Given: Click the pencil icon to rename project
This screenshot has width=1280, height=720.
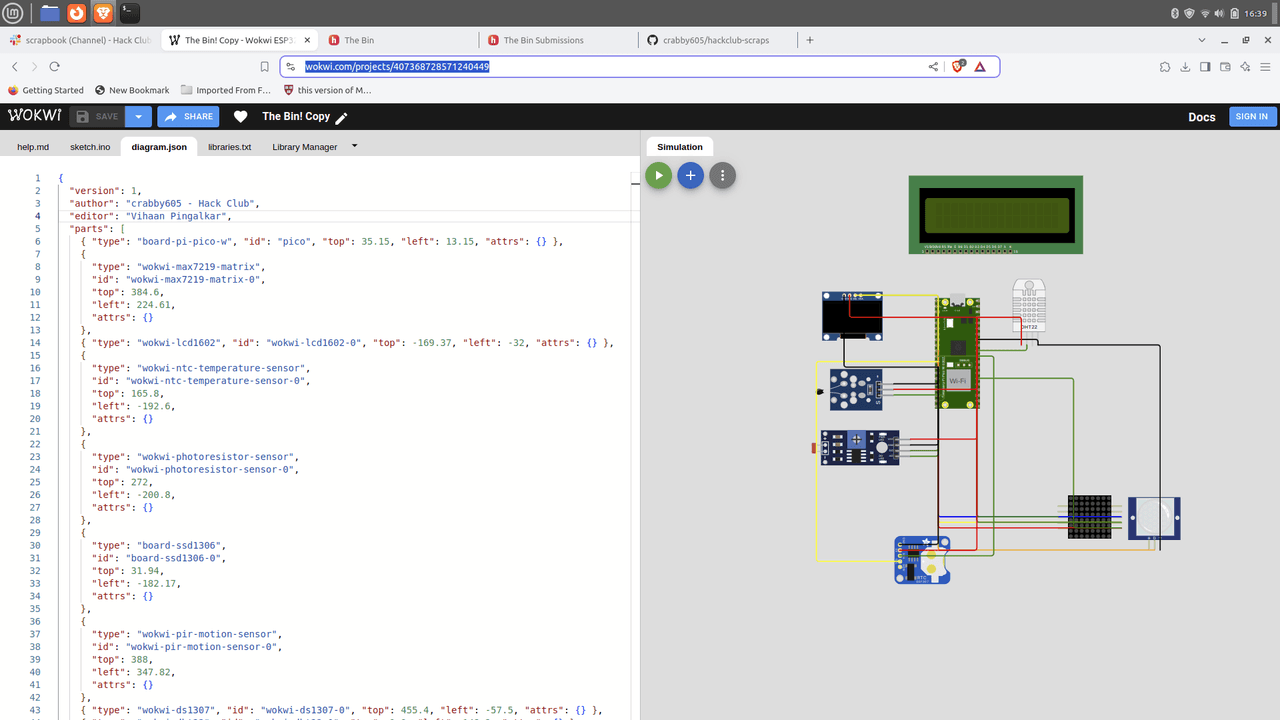Looking at the screenshot, I should coord(342,118).
